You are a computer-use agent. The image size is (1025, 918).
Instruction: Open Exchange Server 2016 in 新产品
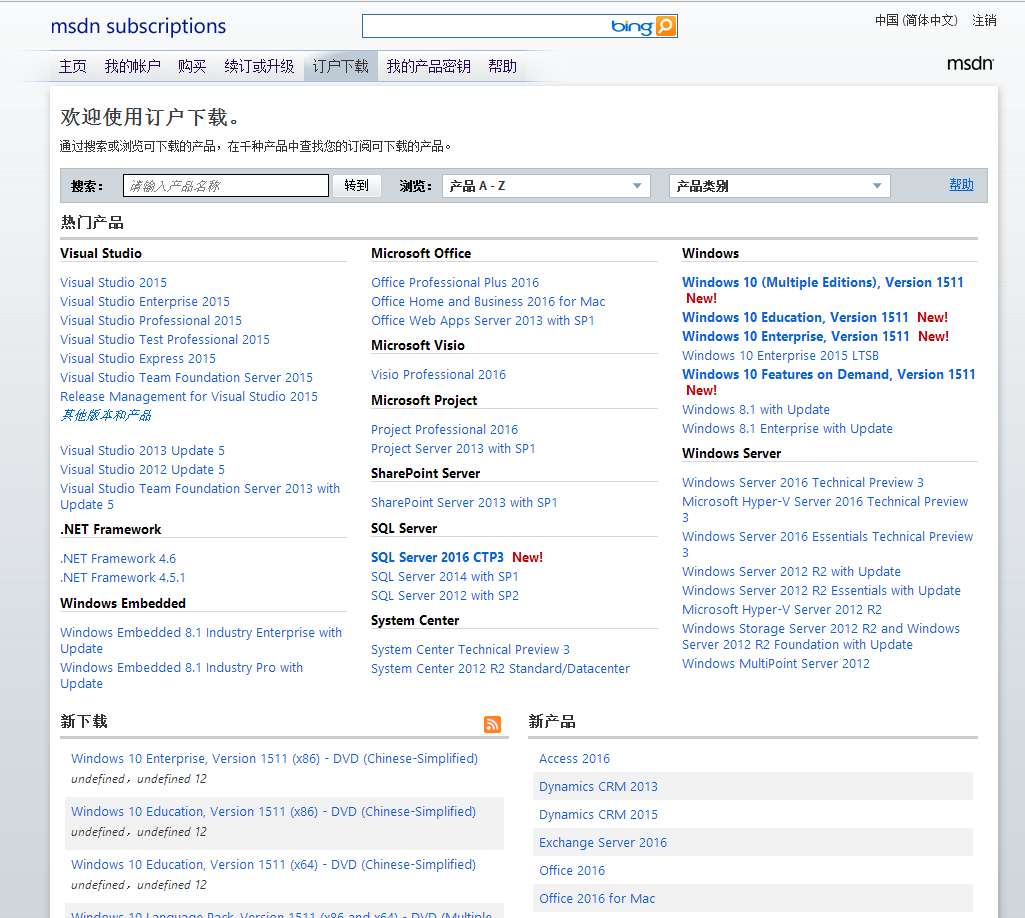(x=603, y=843)
